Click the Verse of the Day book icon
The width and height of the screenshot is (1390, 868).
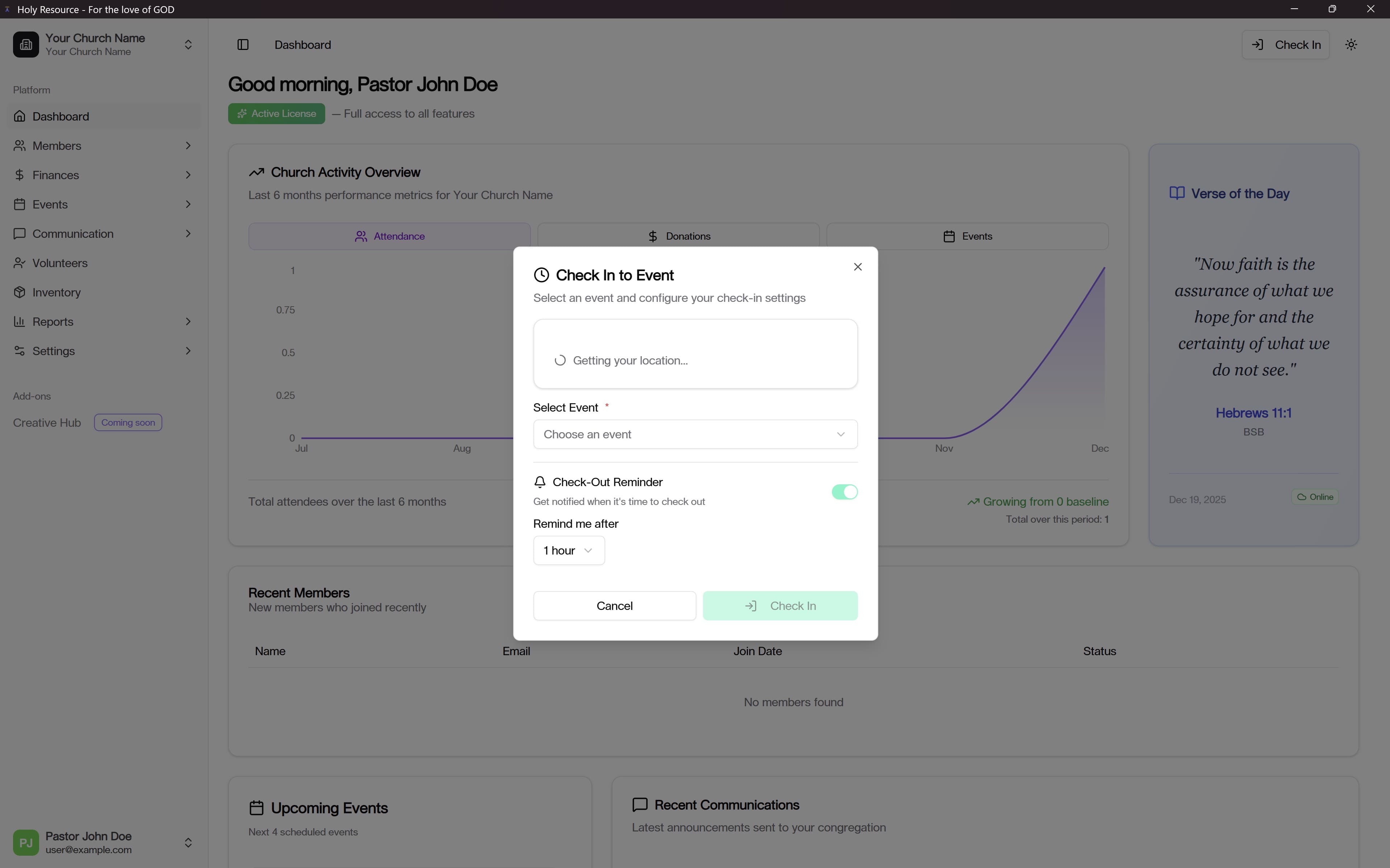pyautogui.click(x=1177, y=193)
